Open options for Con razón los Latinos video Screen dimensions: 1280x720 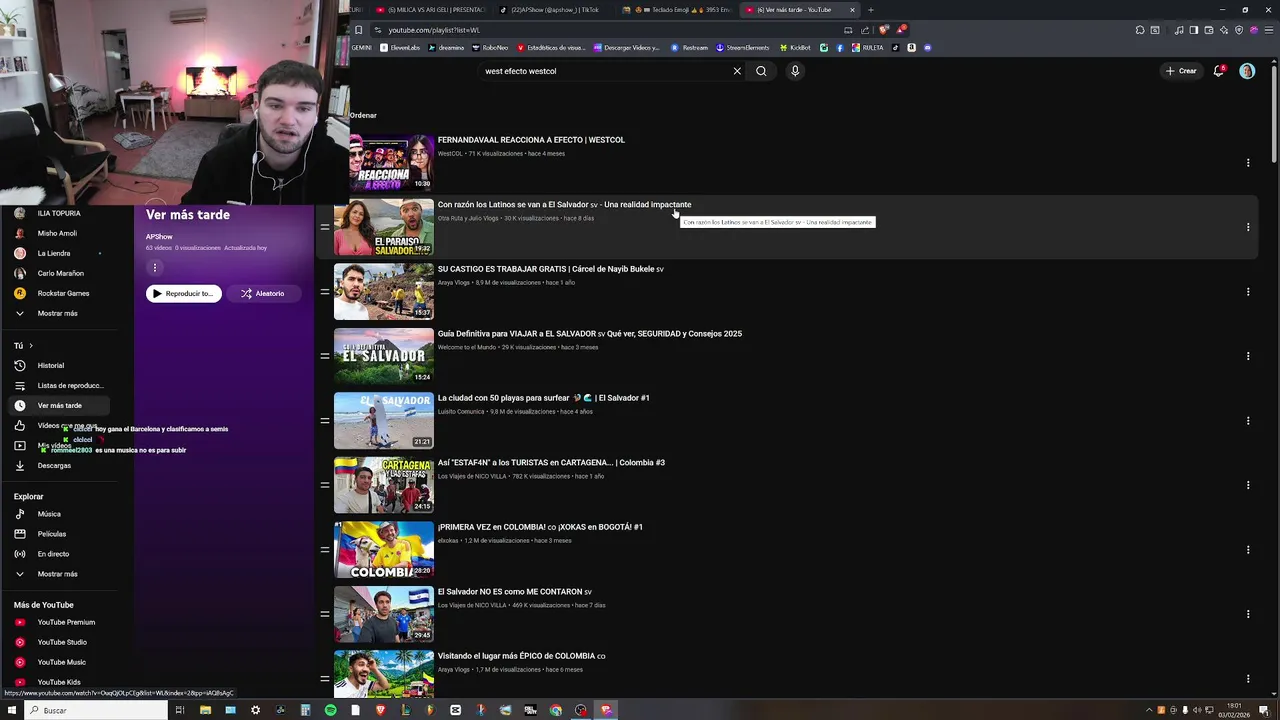pyautogui.click(x=1248, y=227)
